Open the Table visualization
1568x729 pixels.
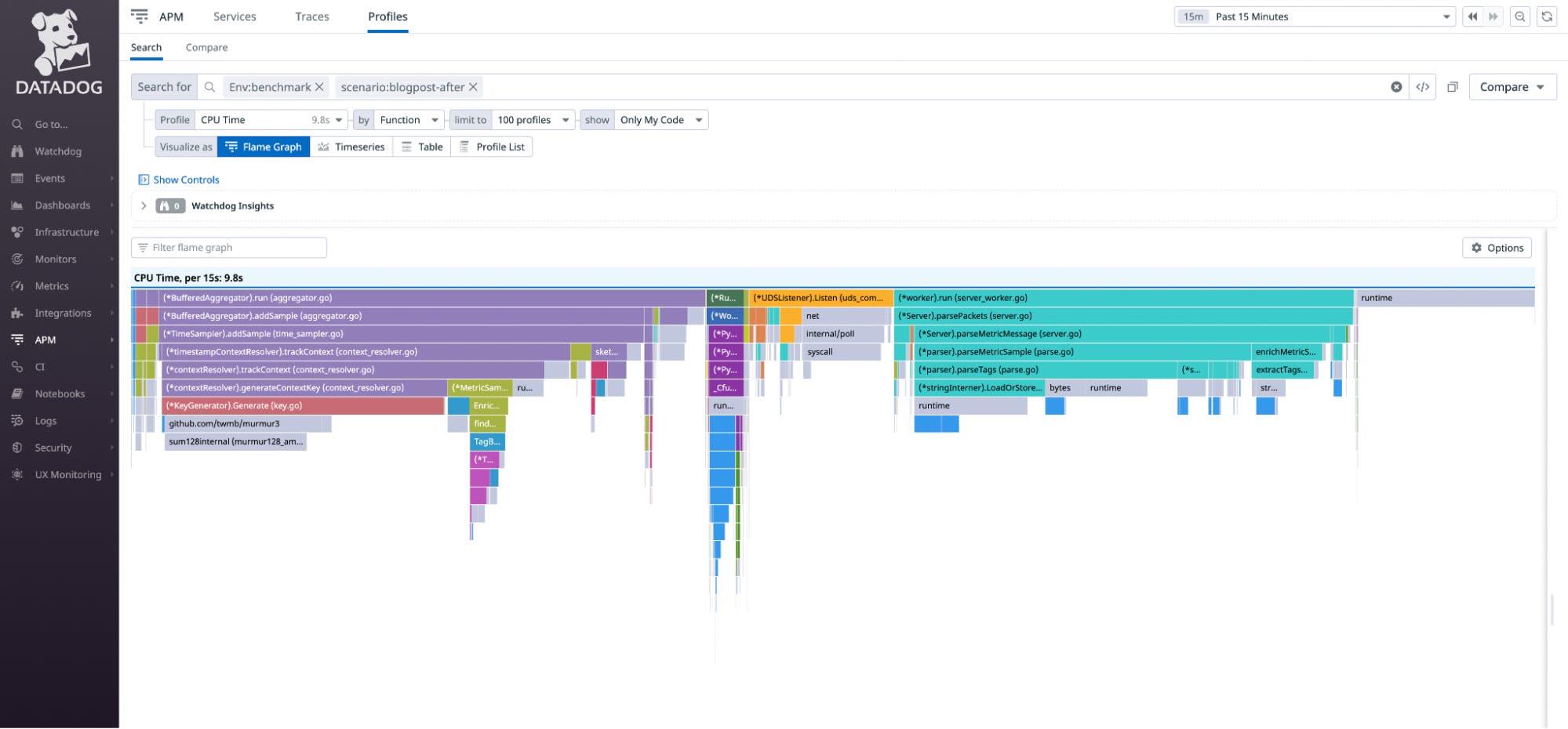(422, 147)
